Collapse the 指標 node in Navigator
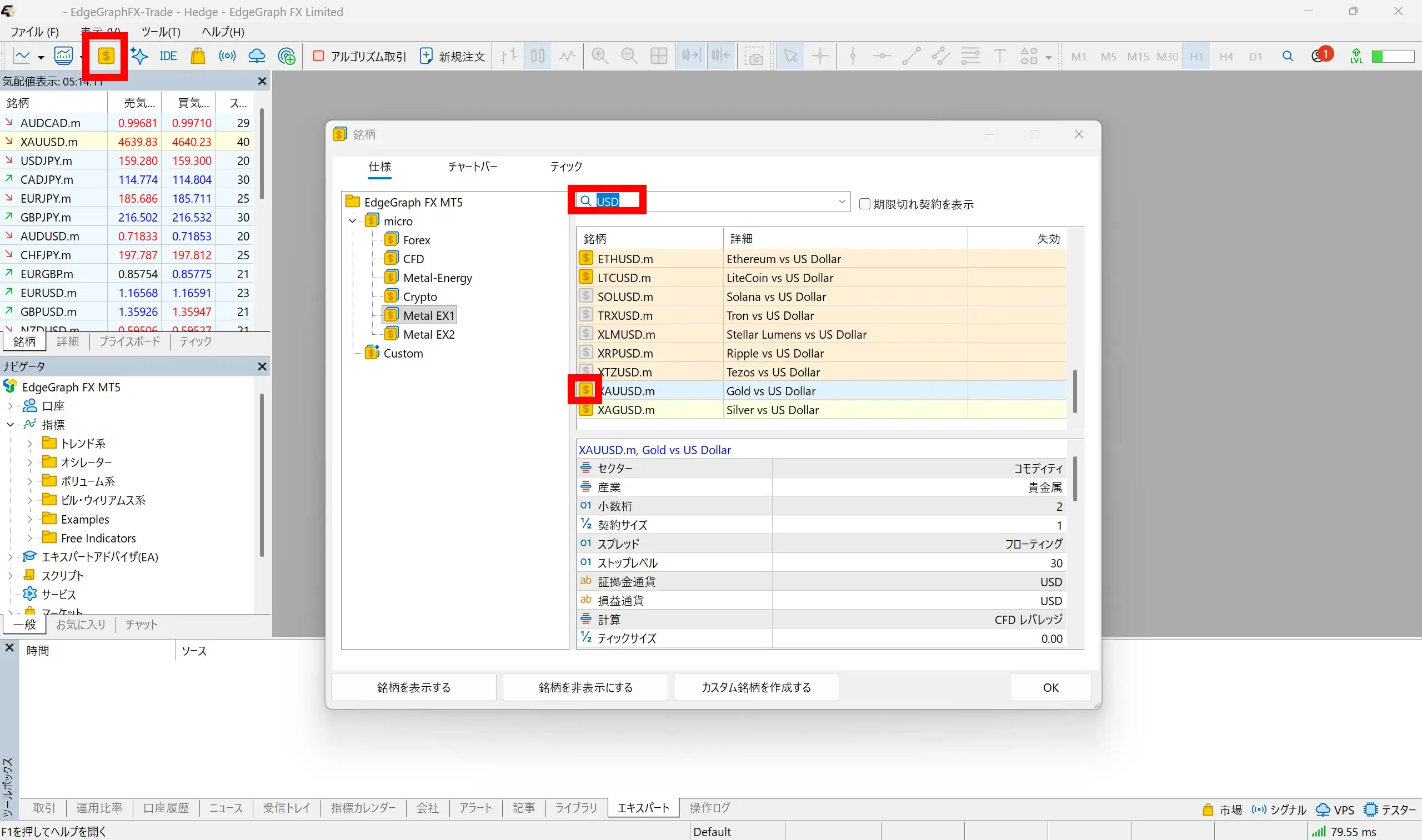The width and height of the screenshot is (1422, 840). (x=9, y=425)
